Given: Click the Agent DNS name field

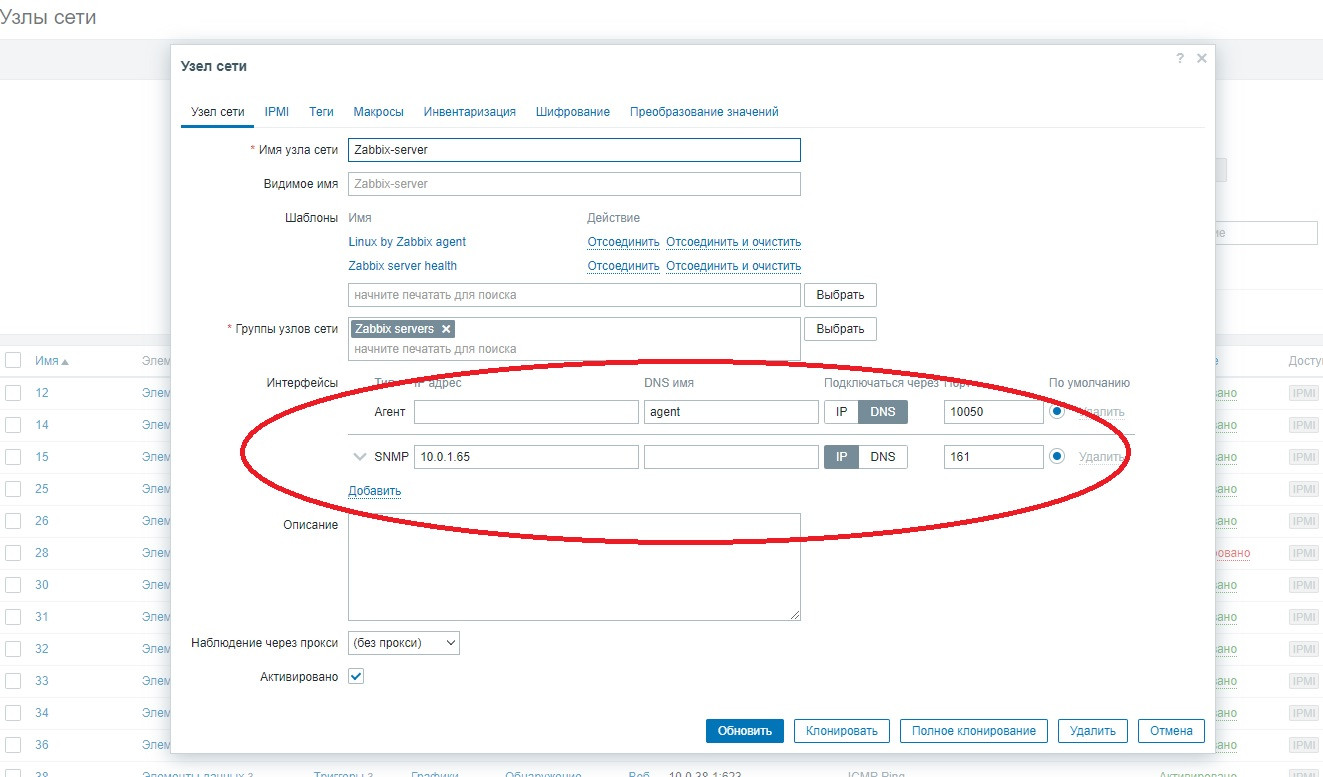Looking at the screenshot, I should click(731, 412).
